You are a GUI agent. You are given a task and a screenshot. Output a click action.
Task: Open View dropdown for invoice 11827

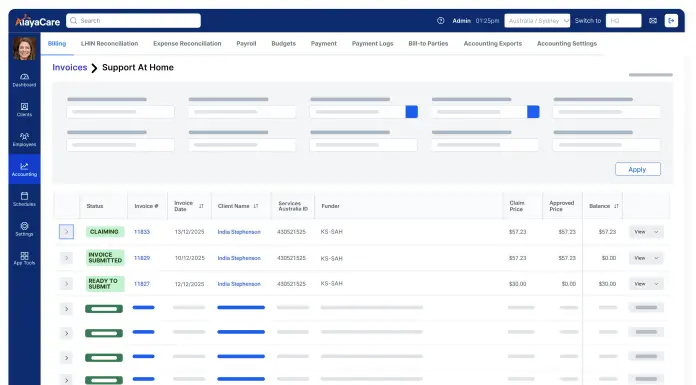(x=646, y=284)
